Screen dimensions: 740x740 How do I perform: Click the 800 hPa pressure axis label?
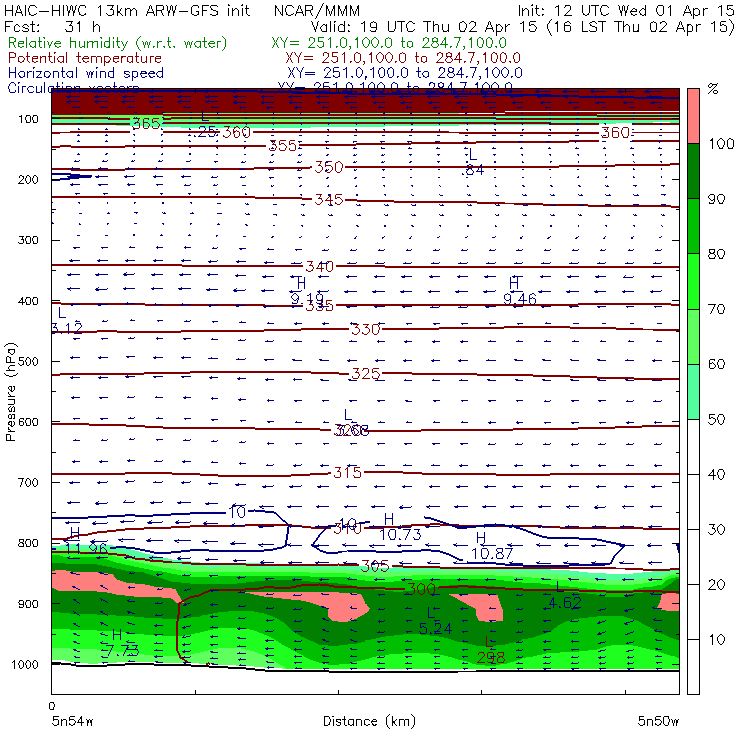(x=28, y=543)
